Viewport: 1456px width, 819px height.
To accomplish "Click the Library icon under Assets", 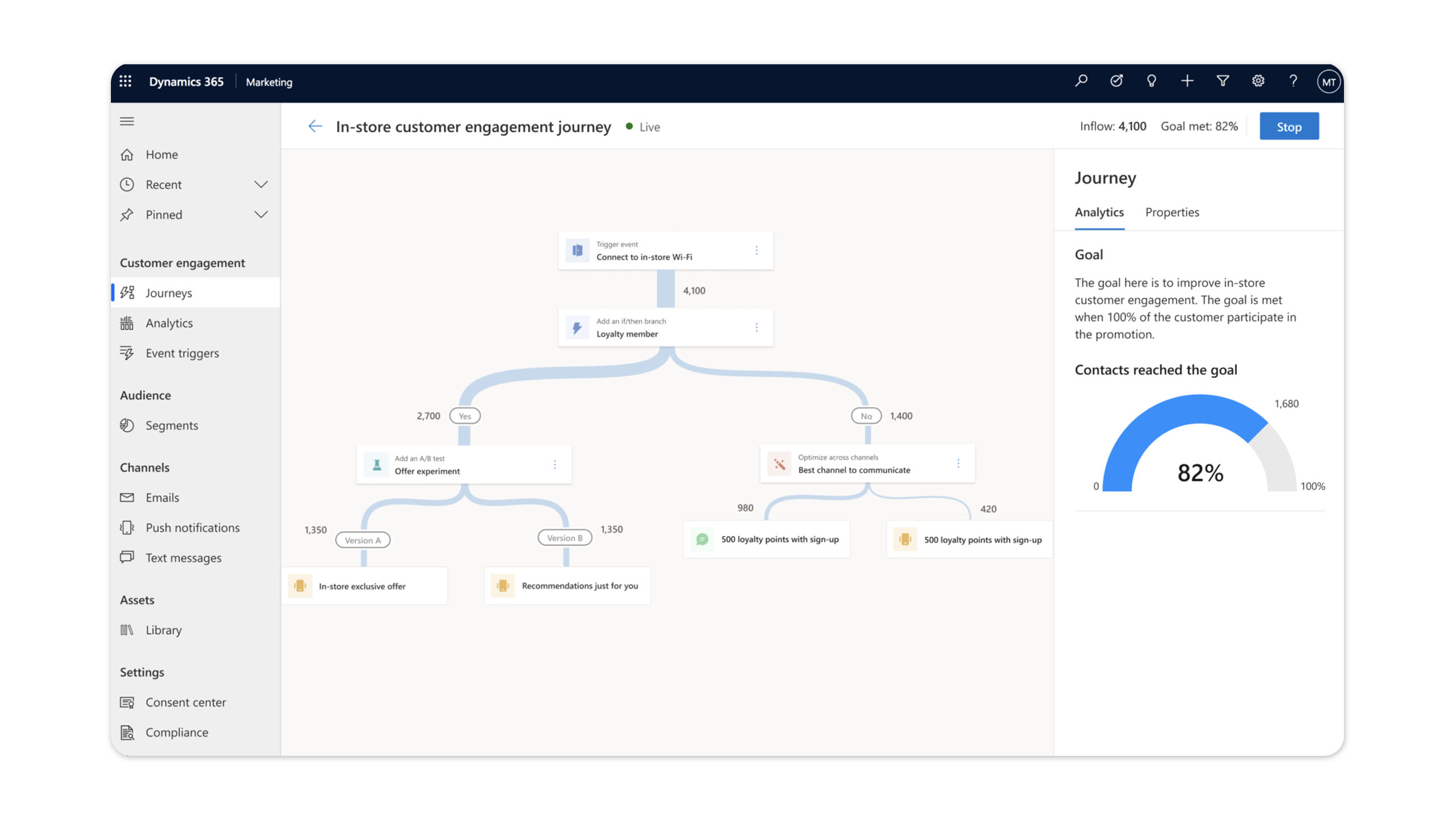I will [x=127, y=630].
